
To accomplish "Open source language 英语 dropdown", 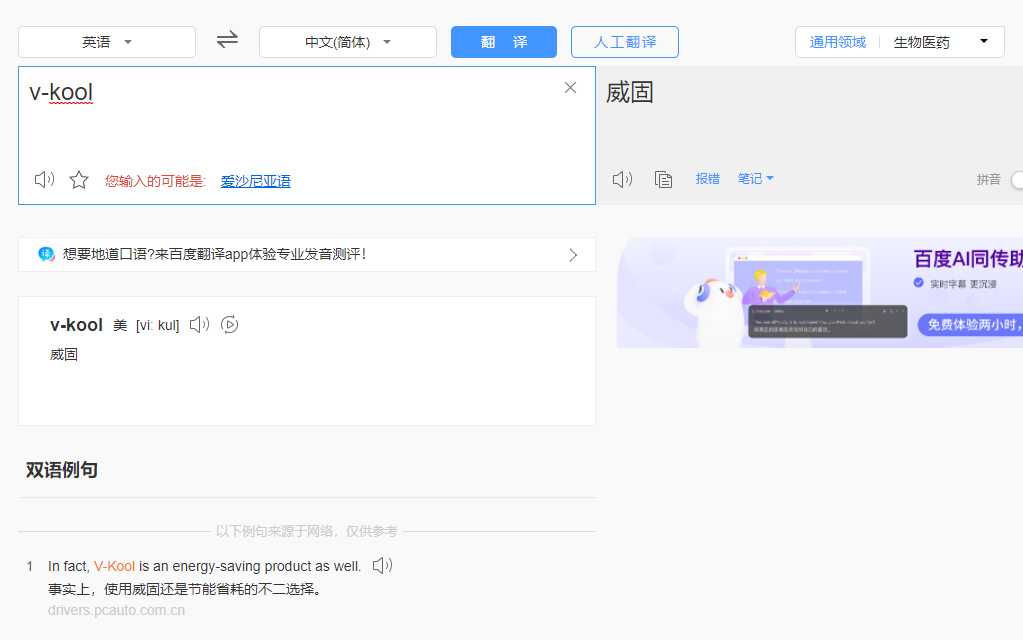I will point(107,42).
